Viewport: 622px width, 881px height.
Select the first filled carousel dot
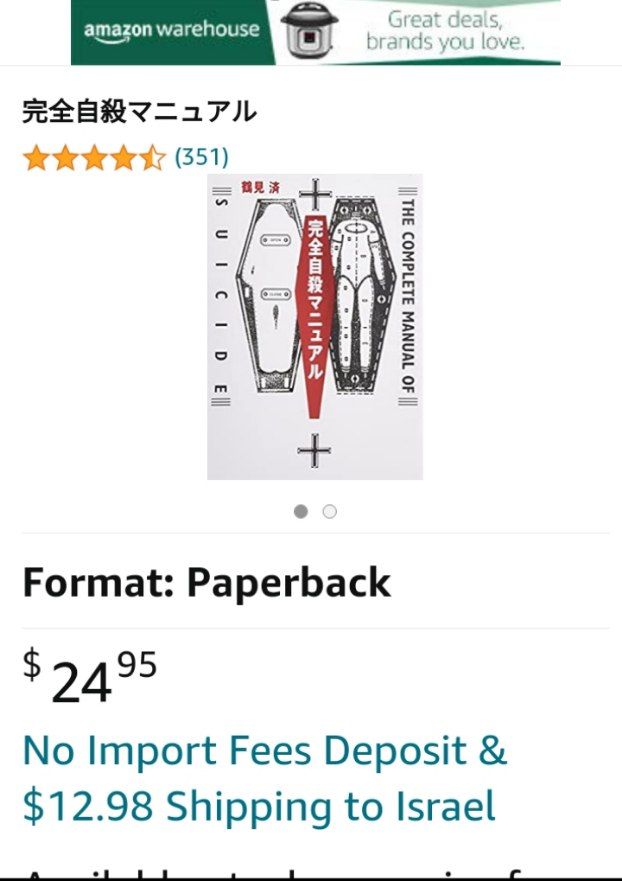point(301,511)
